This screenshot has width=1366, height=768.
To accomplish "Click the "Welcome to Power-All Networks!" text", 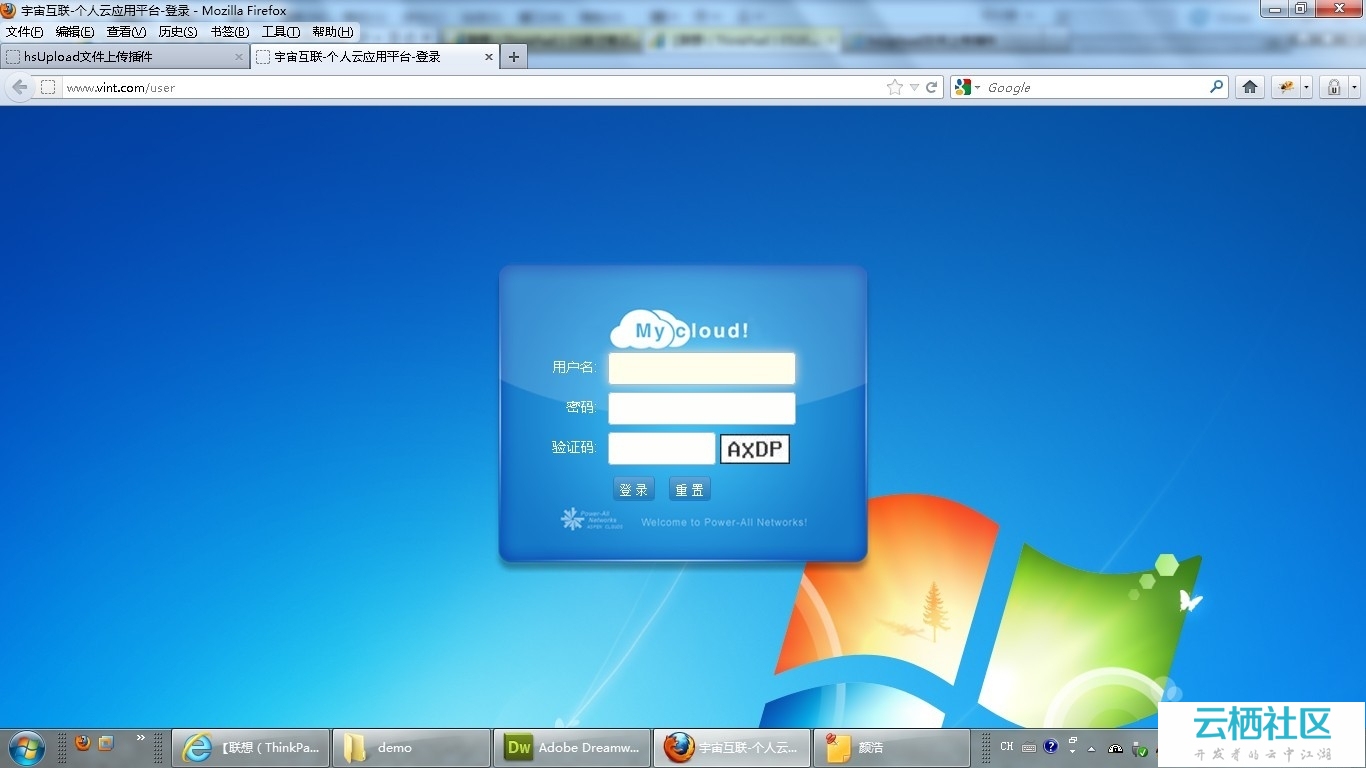I will click(x=724, y=522).
